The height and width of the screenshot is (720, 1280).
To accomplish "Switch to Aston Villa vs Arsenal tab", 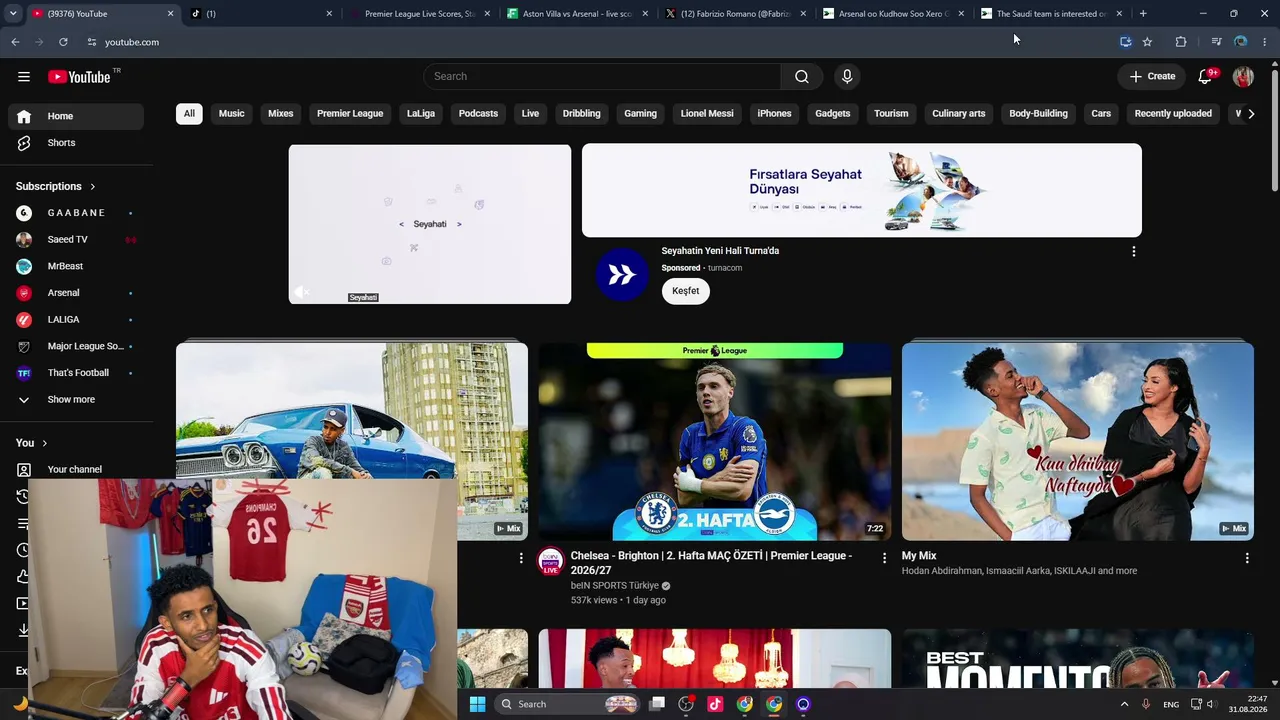I will click(x=577, y=14).
